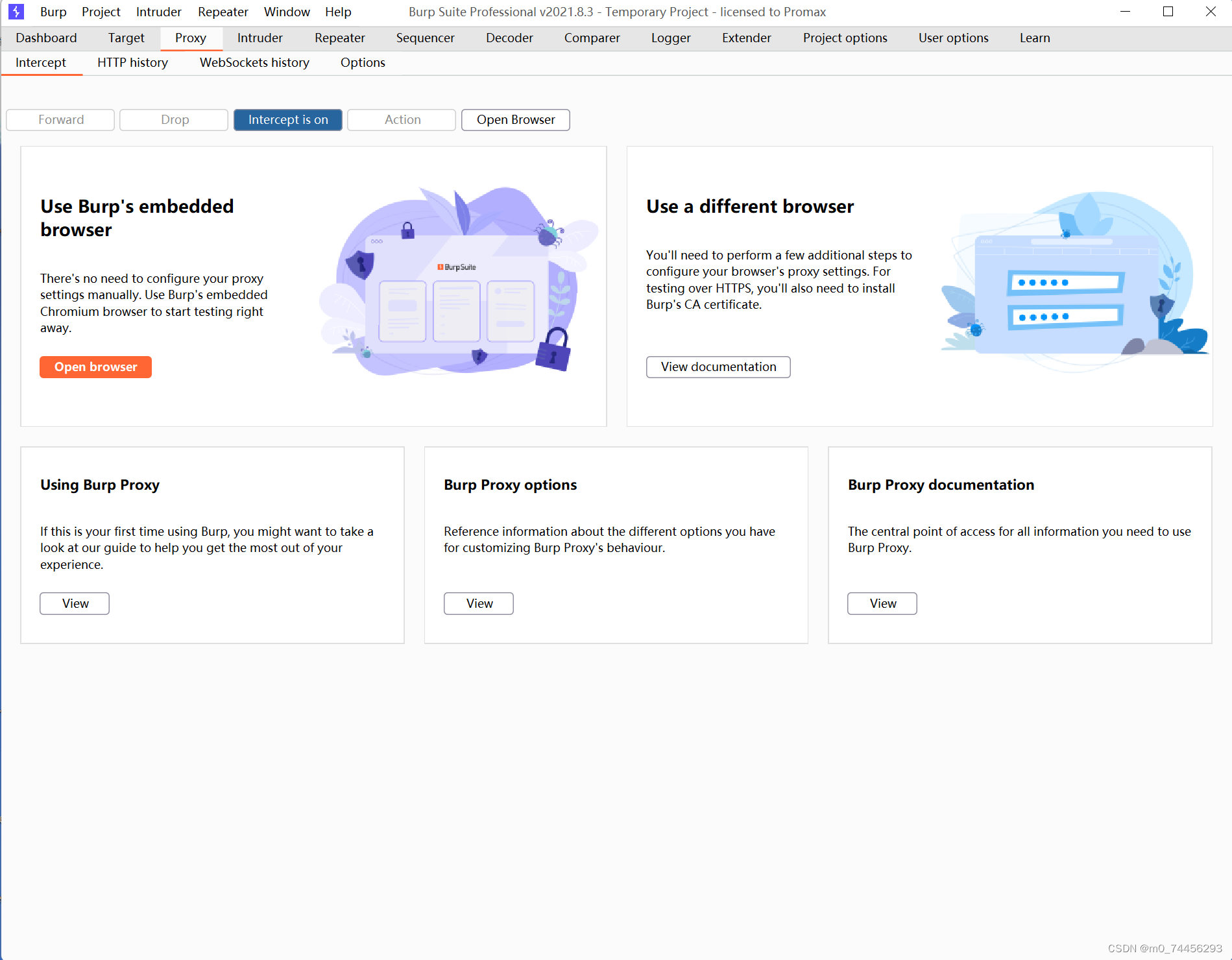Open the Window menu
Viewport: 1232px width, 960px height.
pos(287,12)
